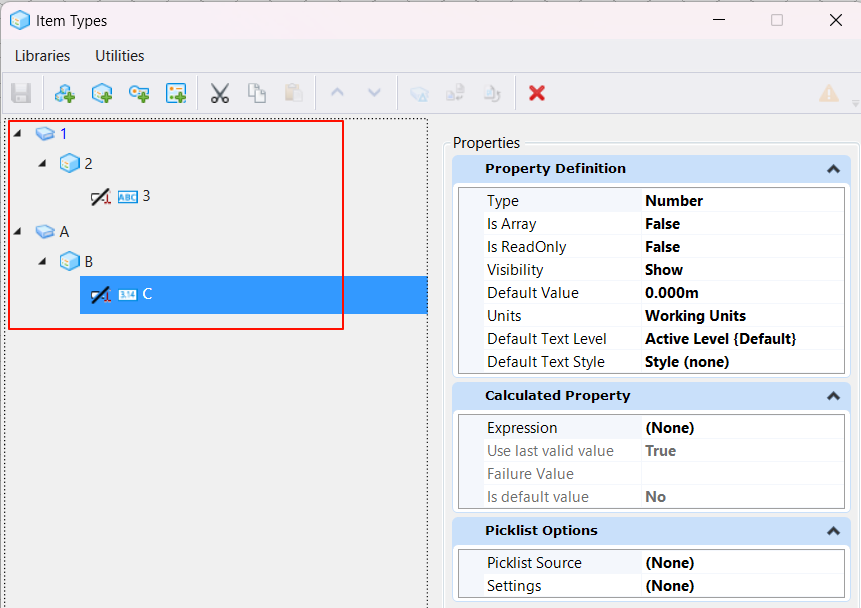The height and width of the screenshot is (608, 861).
Task: Click the Copy icon in toolbar
Action: (x=257, y=93)
